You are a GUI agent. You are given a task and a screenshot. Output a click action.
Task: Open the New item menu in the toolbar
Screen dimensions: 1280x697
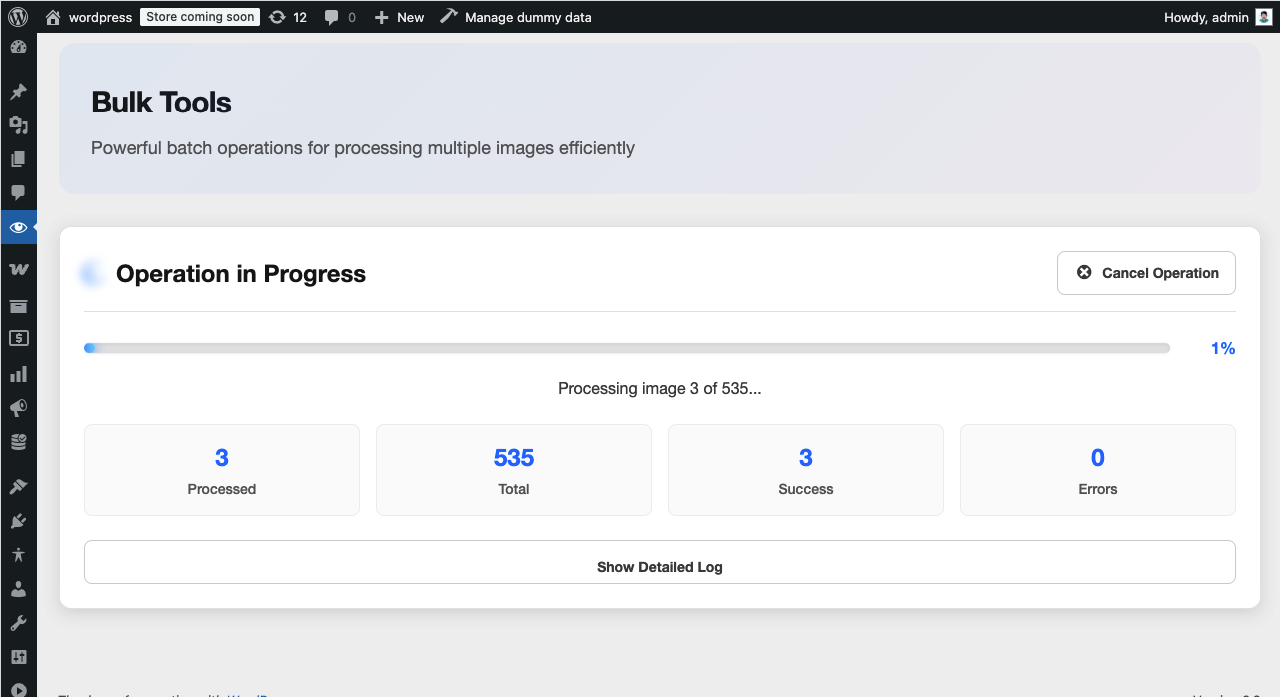[399, 16]
